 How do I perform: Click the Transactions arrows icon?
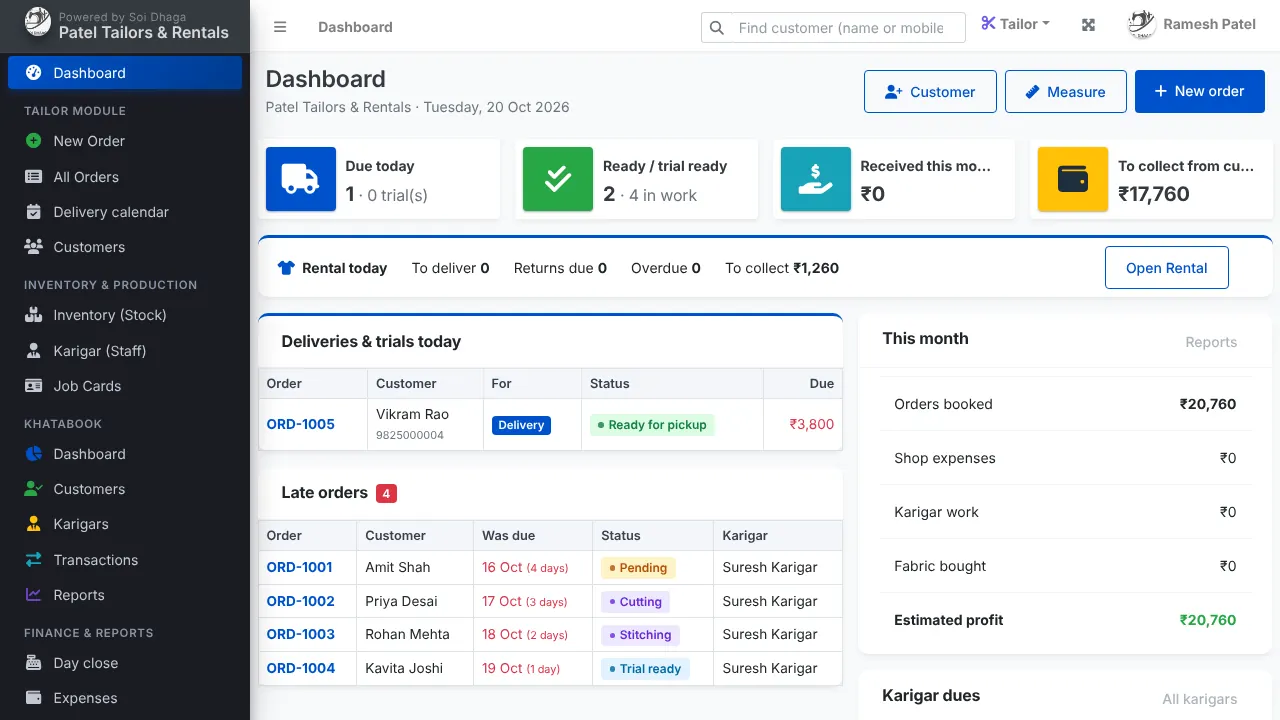click(x=33, y=560)
